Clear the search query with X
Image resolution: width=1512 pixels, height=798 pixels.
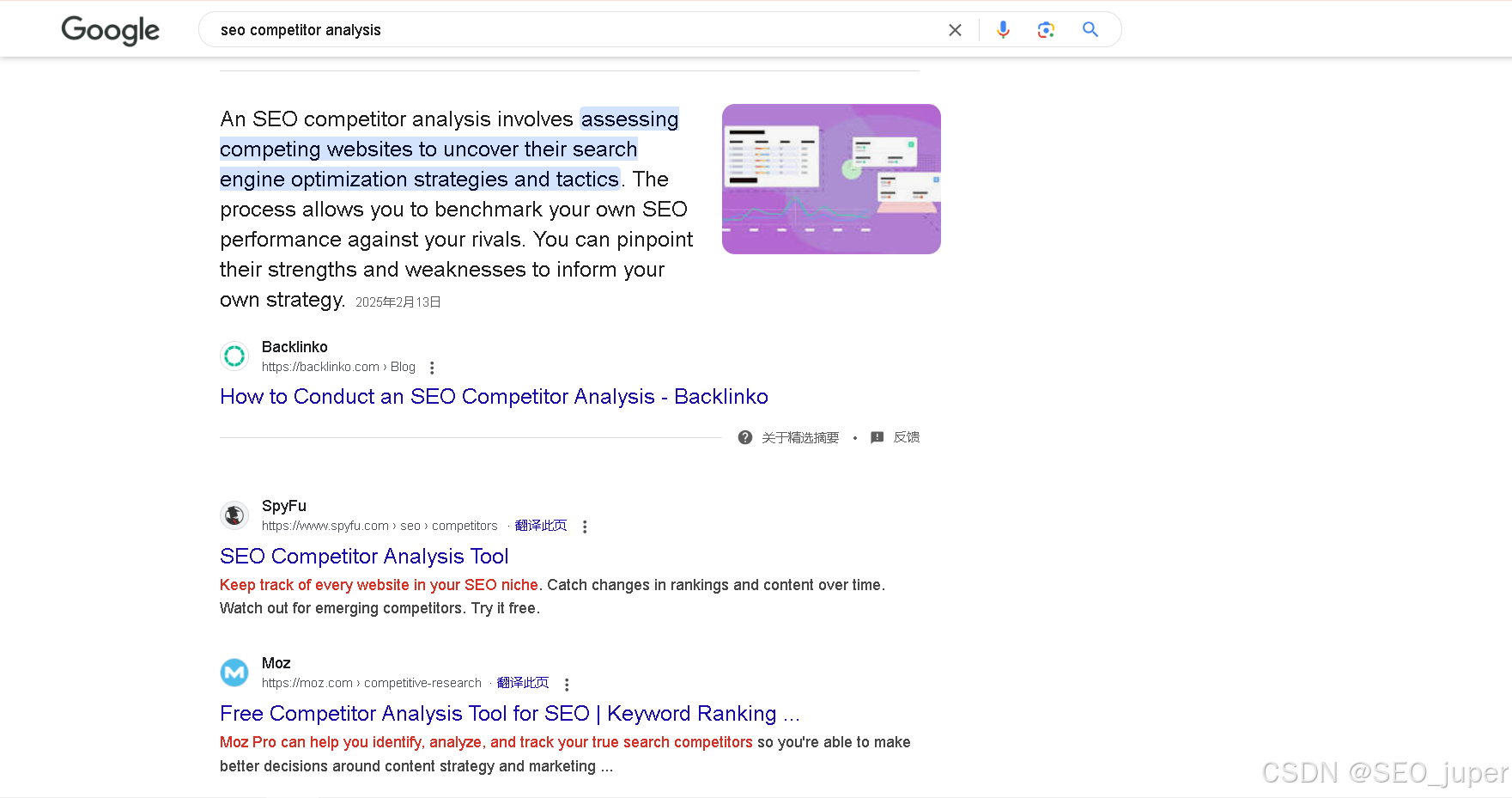click(x=955, y=30)
